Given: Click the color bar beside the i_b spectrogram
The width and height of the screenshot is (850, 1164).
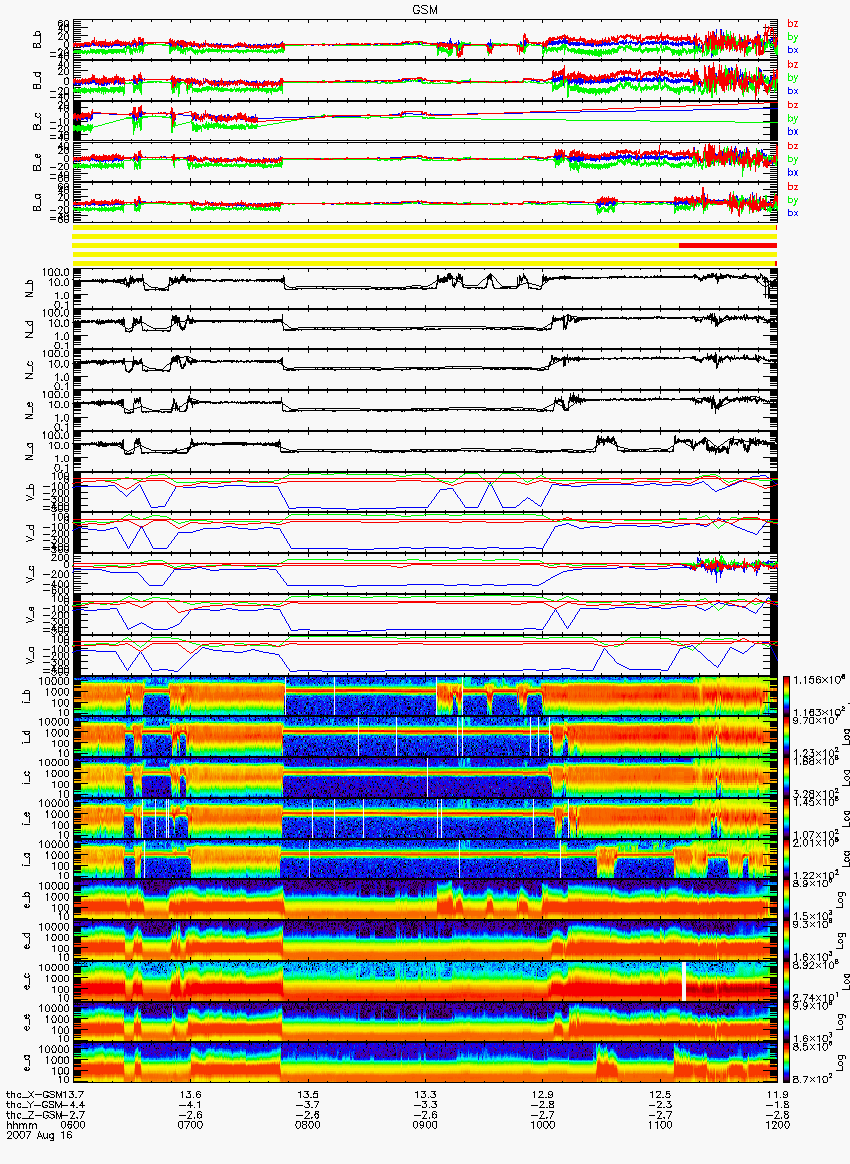Looking at the screenshot, I should pos(785,696).
